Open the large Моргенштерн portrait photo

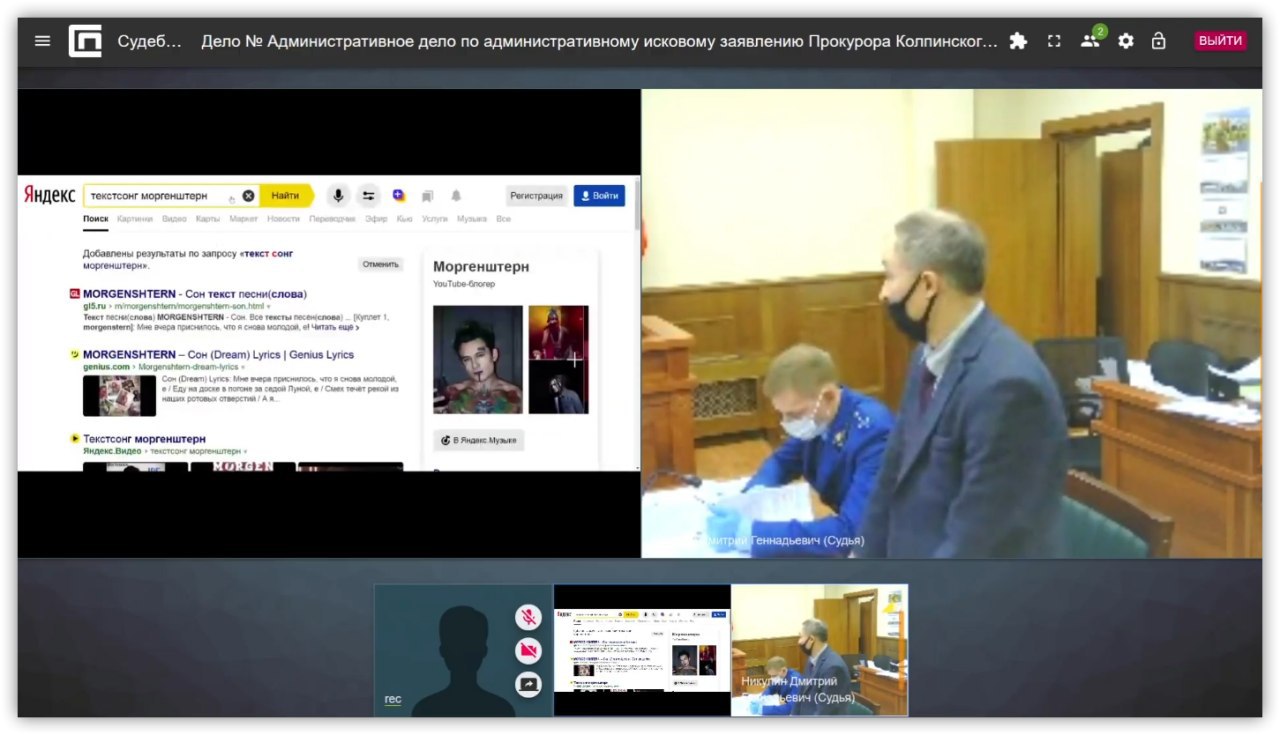pyautogui.click(x=478, y=360)
